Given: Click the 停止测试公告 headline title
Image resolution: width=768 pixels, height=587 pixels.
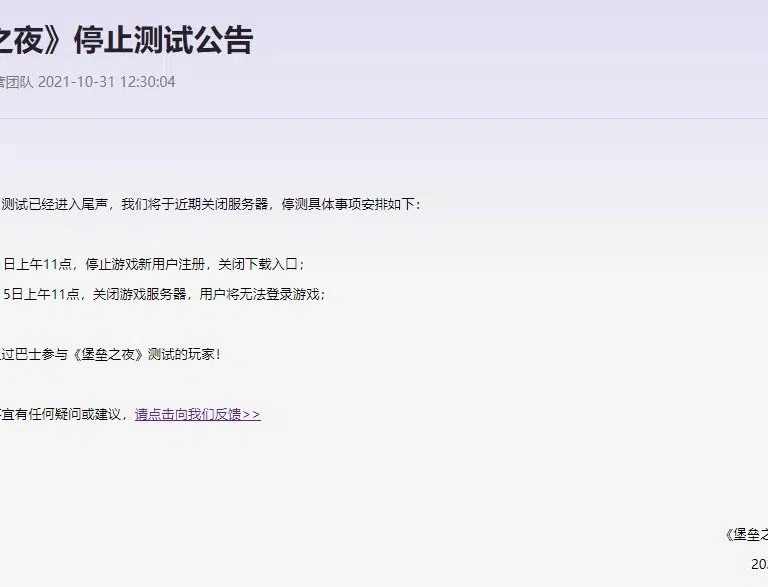Looking at the screenshot, I should 163,40.
